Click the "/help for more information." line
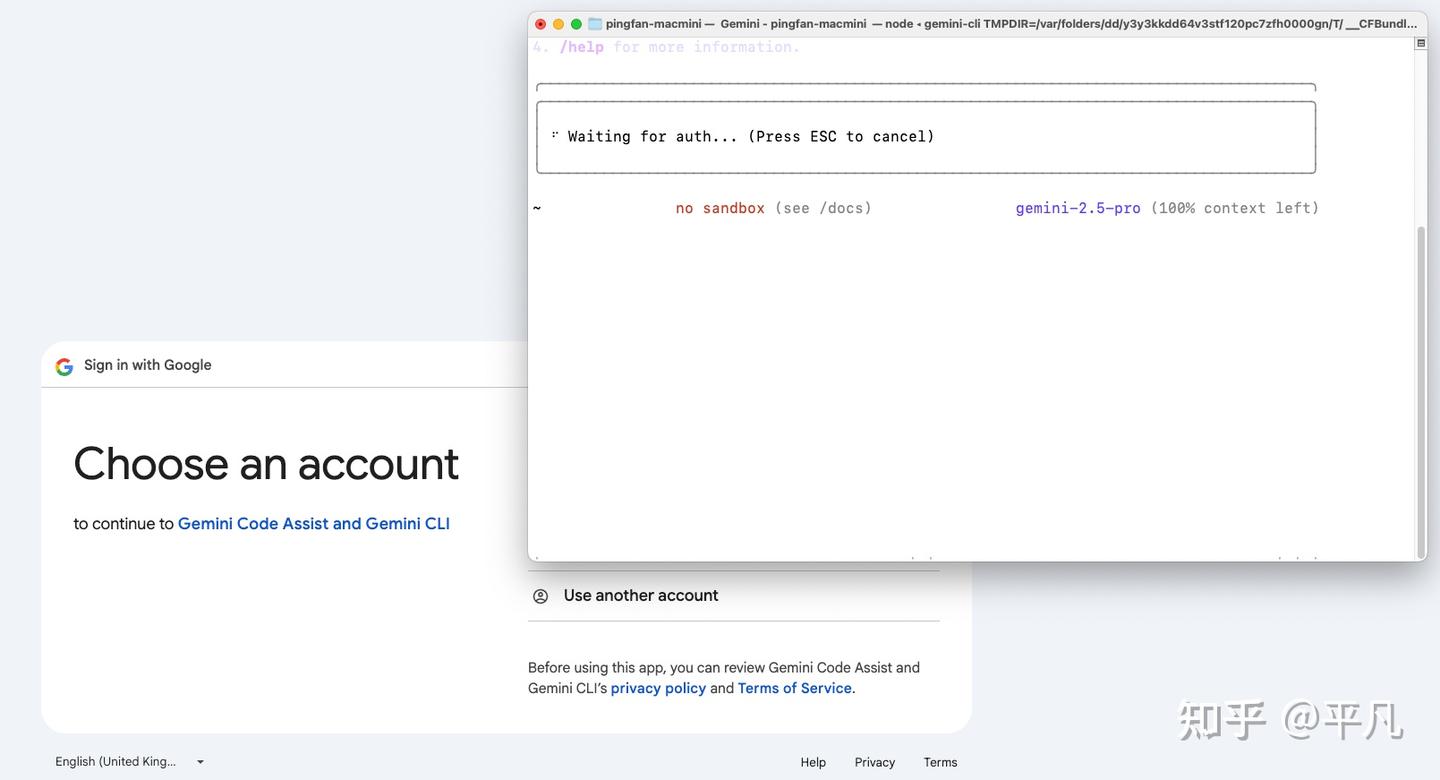 [x=680, y=47]
